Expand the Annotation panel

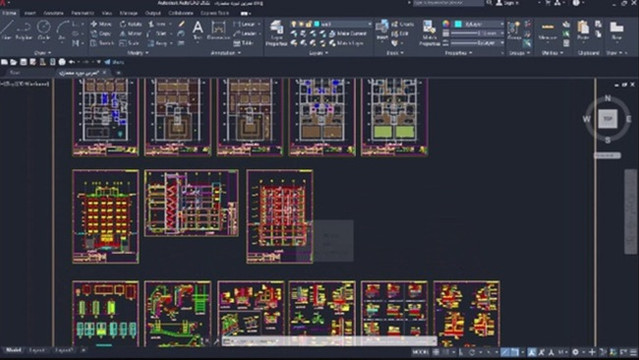tap(226, 53)
